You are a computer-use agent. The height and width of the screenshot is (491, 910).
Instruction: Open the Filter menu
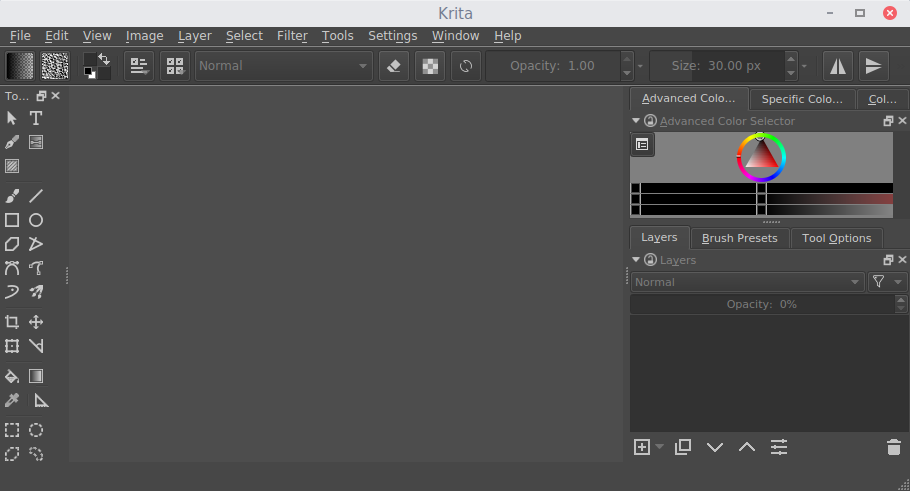pyautogui.click(x=292, y=36)
